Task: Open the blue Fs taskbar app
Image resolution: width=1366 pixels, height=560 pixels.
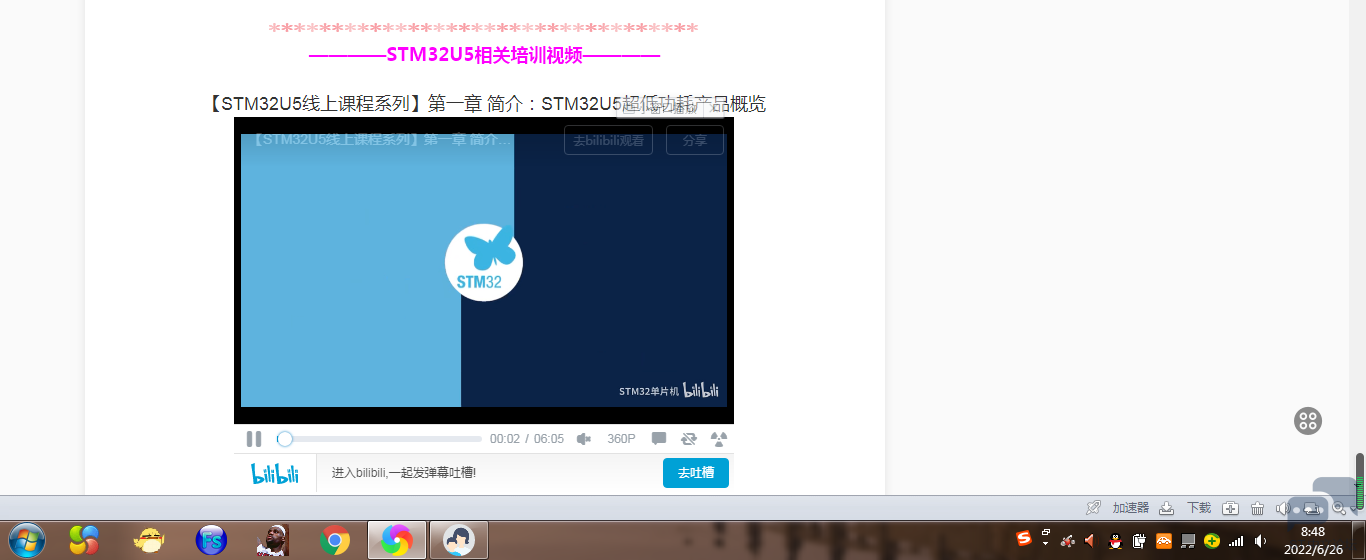Action: click(211, 541)
